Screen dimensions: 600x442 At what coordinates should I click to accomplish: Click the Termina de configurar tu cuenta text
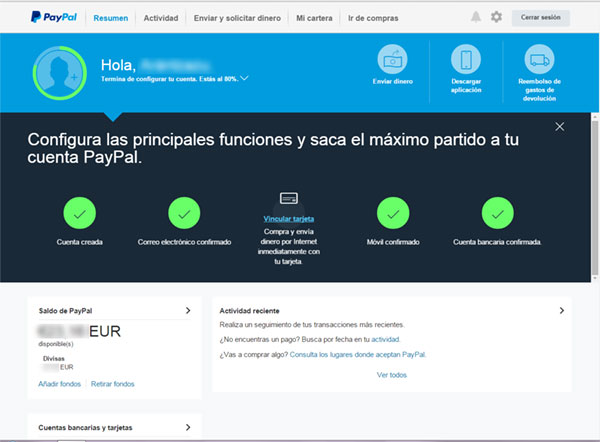pos(169,79)
